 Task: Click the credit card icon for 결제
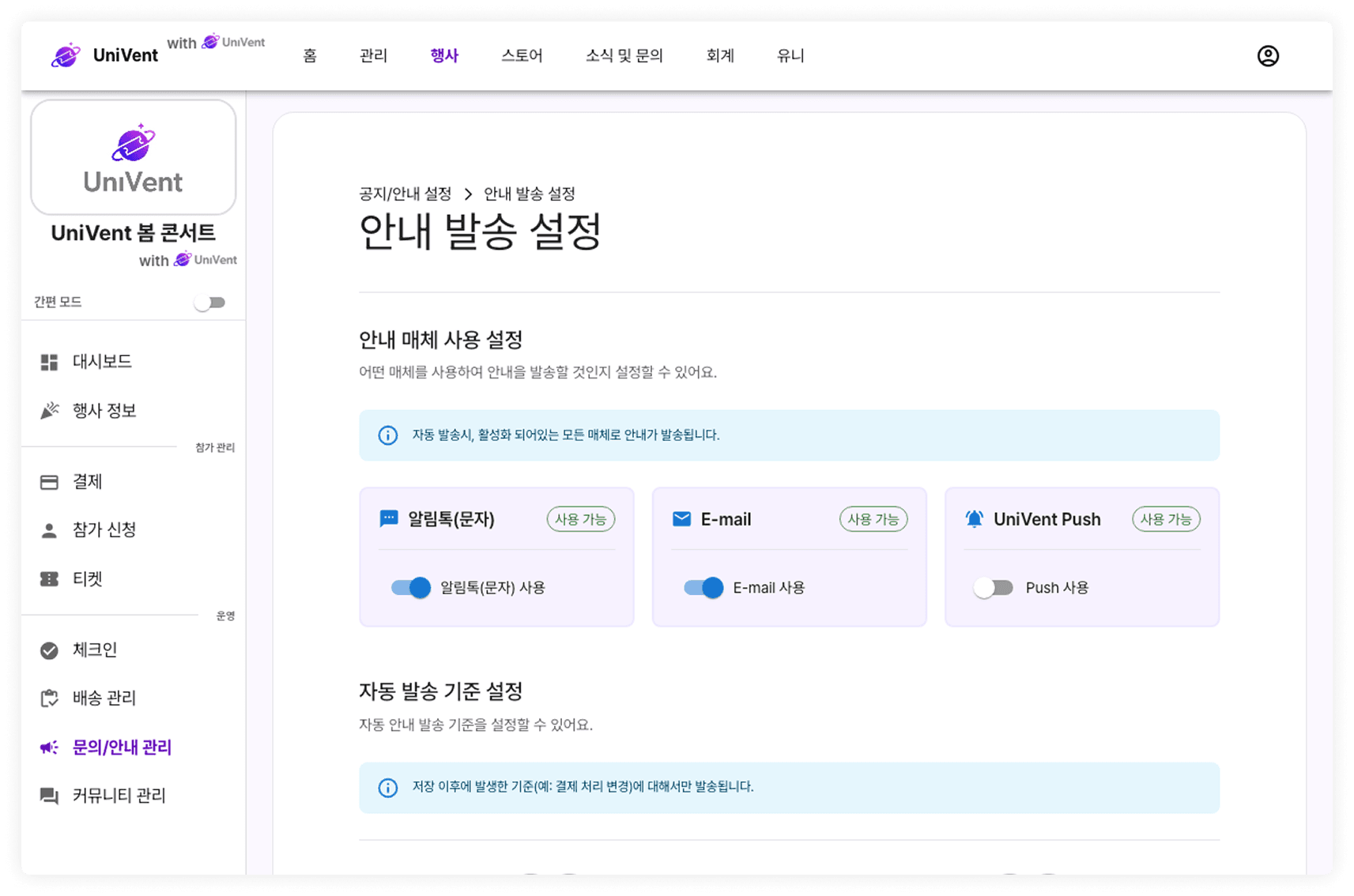coord(49,482)
